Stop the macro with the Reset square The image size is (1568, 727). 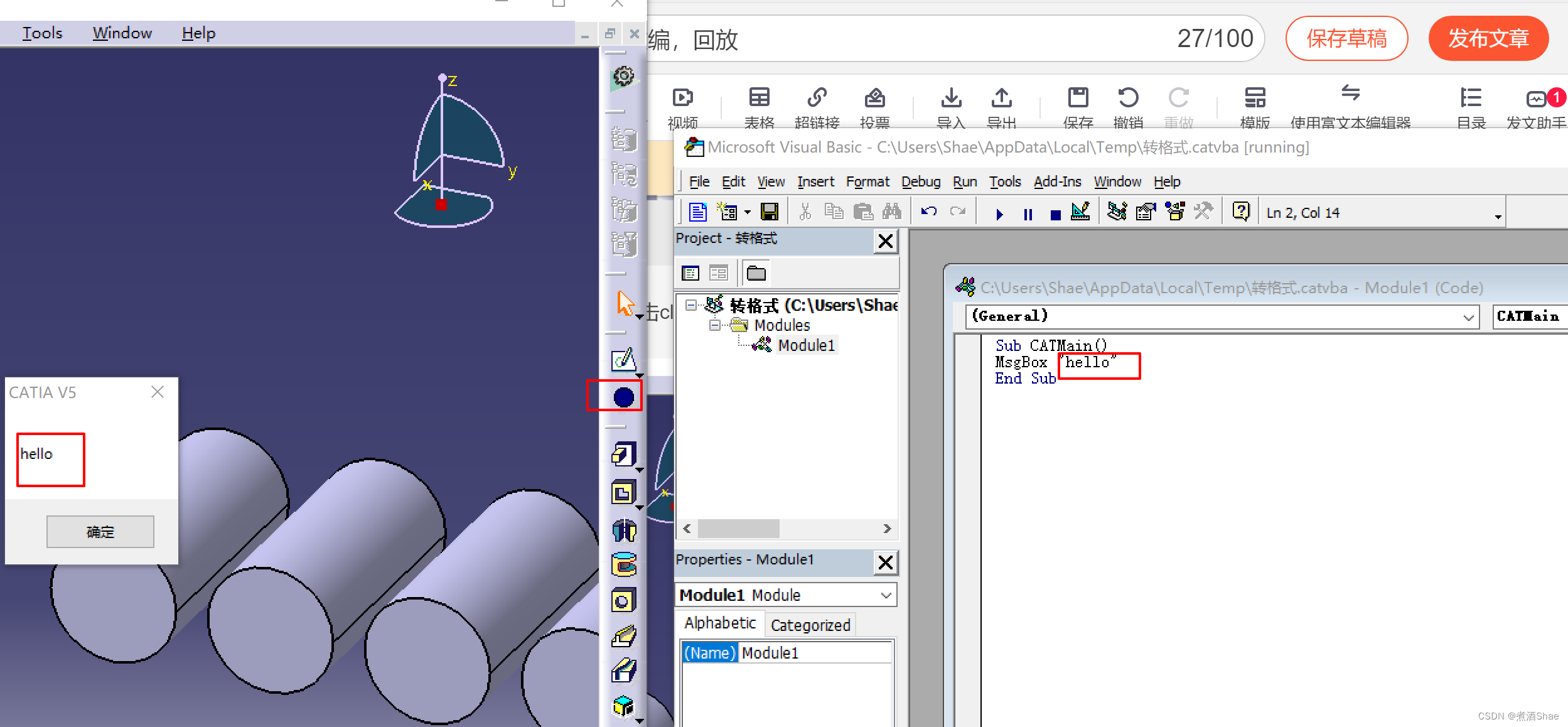1055,215
